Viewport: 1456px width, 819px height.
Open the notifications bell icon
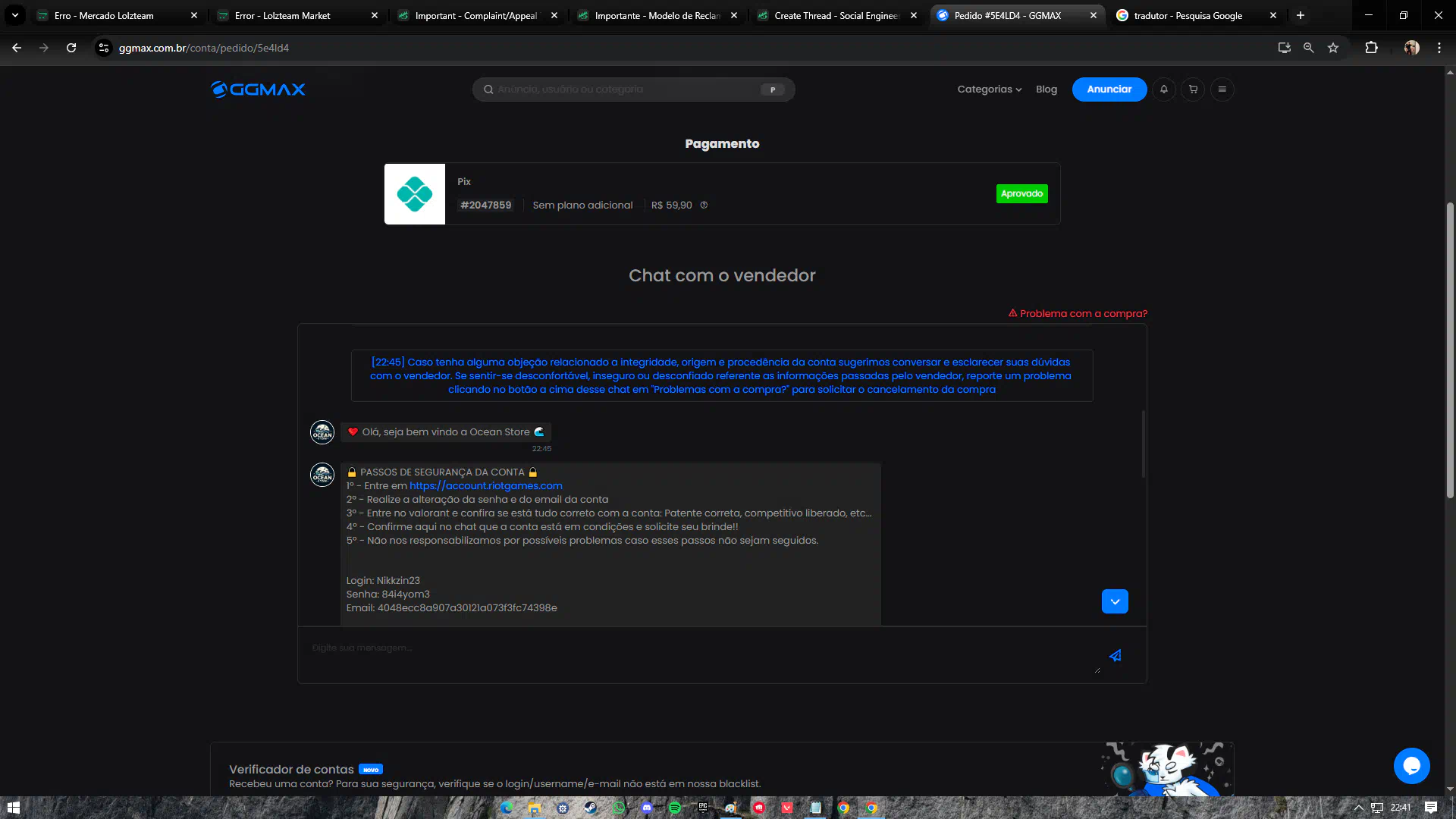(1164, 89)
